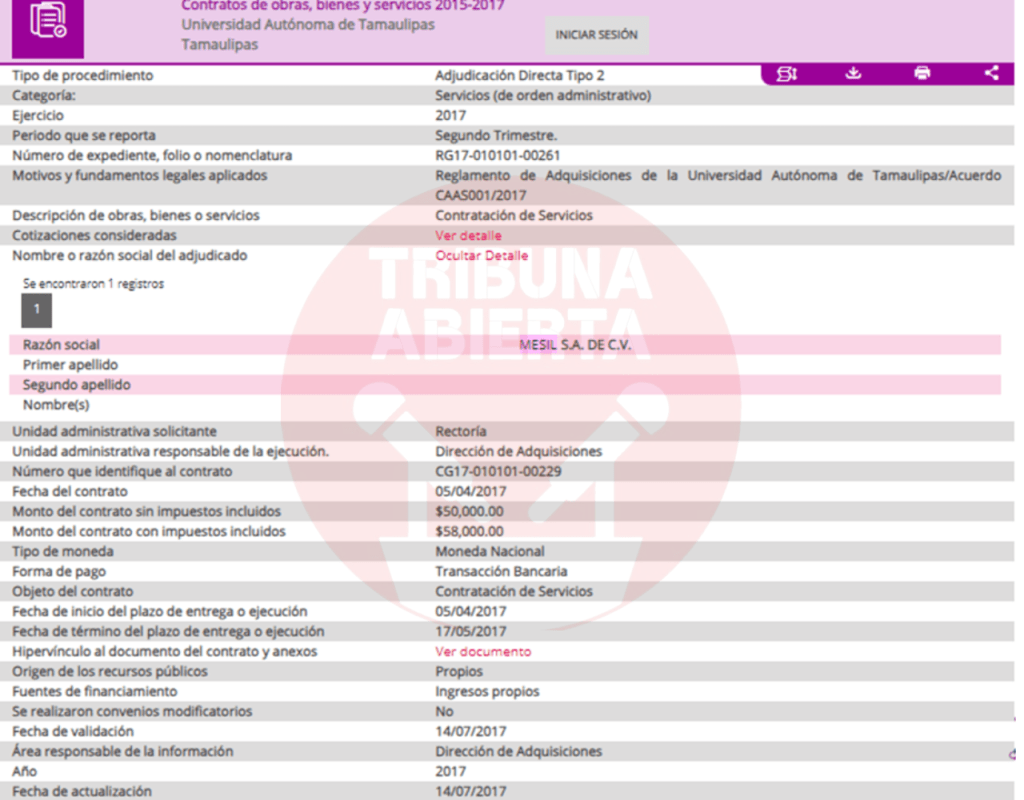Image resolution: width=1024 pixels, height=800 pixels.
Task: Click the 'Tamaulipas' state label in header
Action: [219, 45]
